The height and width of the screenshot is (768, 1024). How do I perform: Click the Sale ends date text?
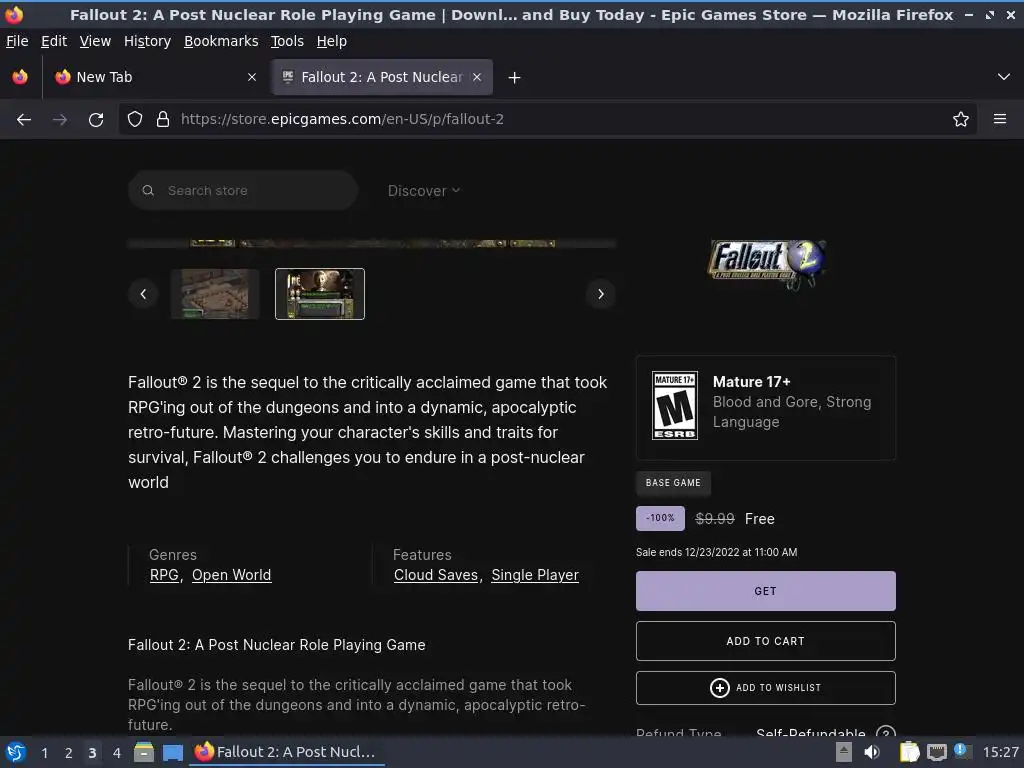(x=716, y=552)
